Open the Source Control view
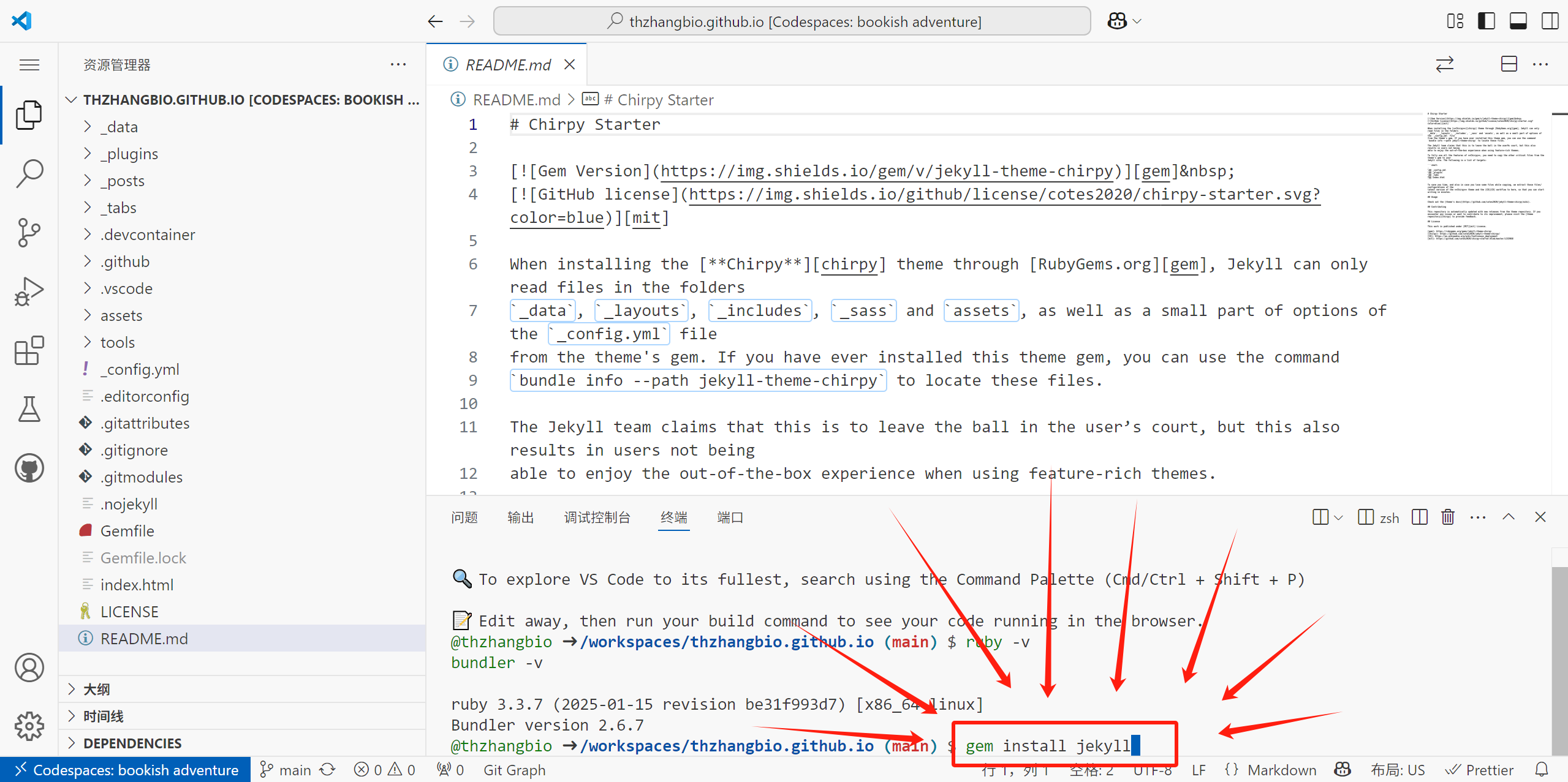Image resolution: width=1568 pixels, height=782 pixels. 29,233
